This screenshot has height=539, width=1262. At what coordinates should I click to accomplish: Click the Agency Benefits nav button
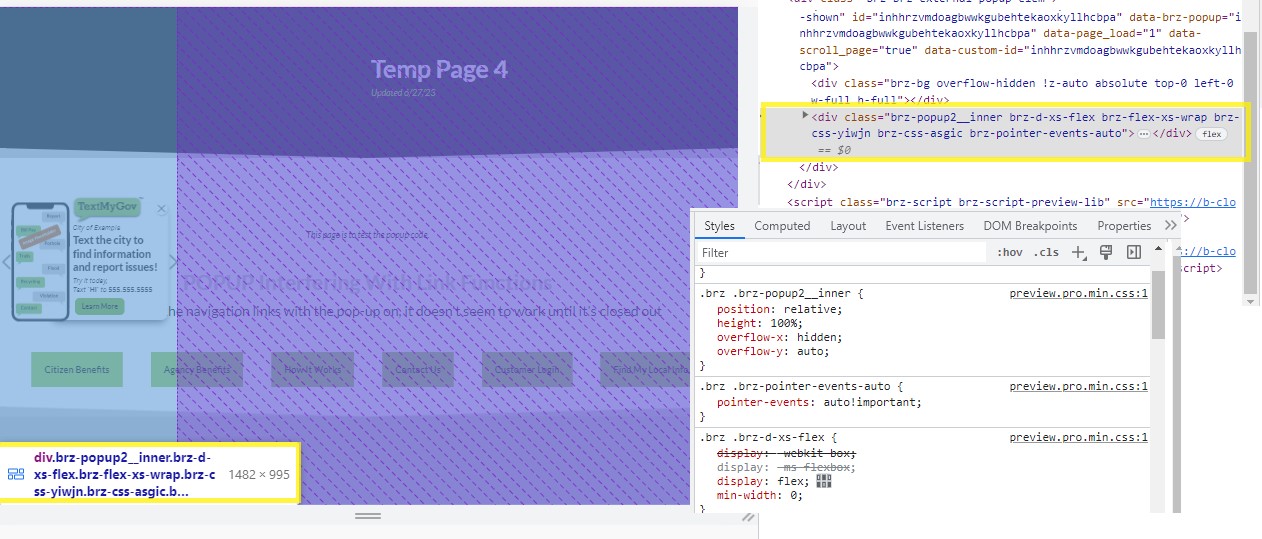[x=197, y=369]
